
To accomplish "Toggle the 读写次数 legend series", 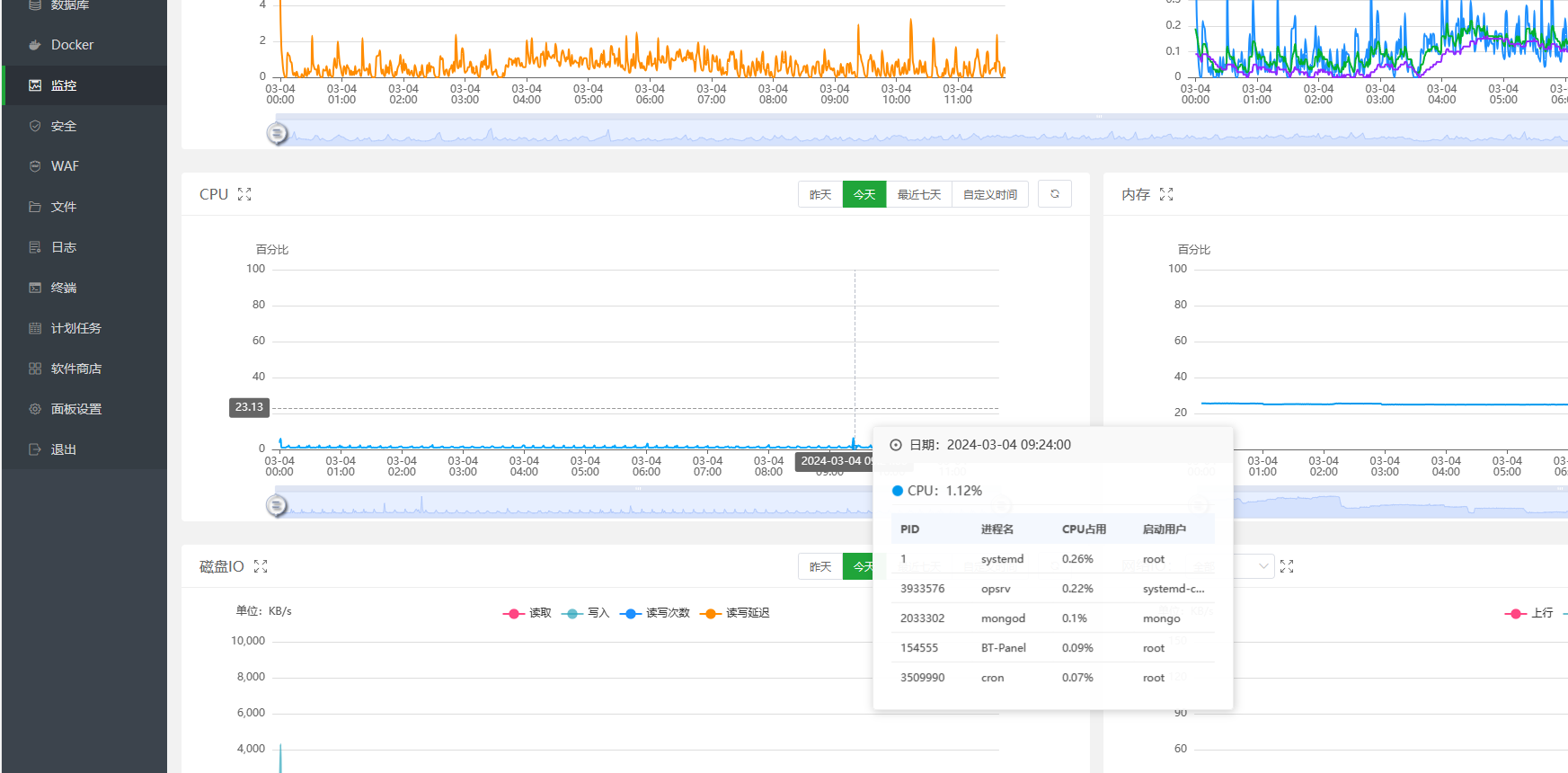I will 655,613.
